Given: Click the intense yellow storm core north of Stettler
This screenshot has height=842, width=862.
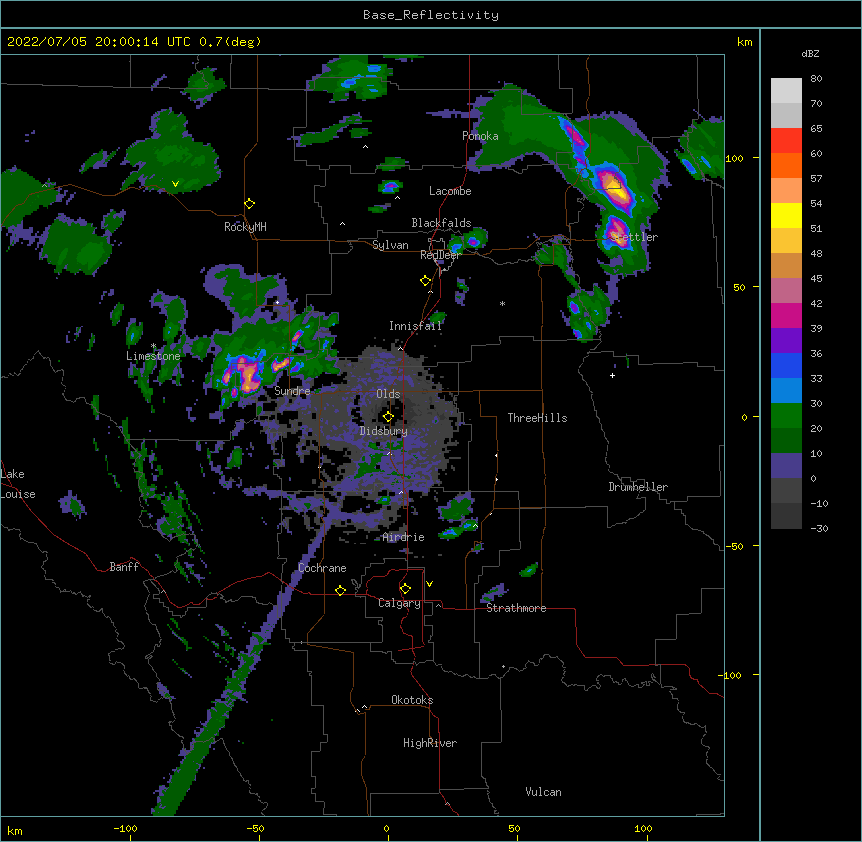Looking at the screenshot, I should click(x=616, y=189).
